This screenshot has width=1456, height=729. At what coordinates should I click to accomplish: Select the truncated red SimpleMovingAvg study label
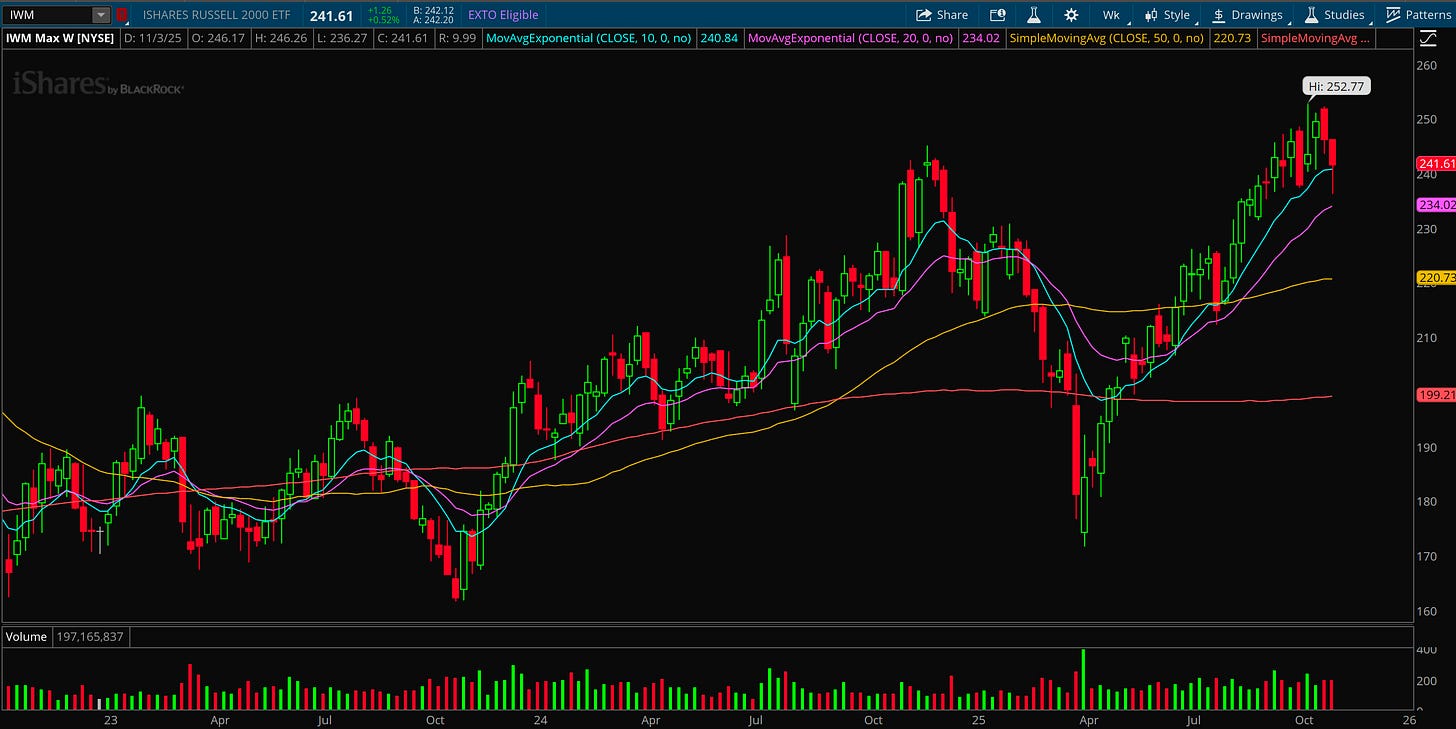[1316, 39]
